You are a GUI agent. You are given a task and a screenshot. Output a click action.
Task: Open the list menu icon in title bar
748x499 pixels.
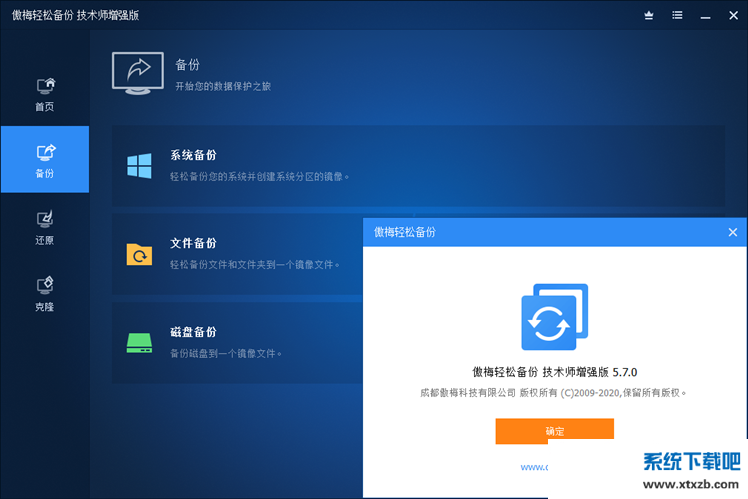click(678, 15)
